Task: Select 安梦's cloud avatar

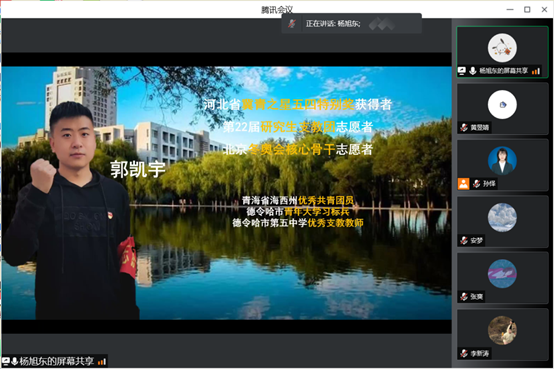Action: coord(502,217)
